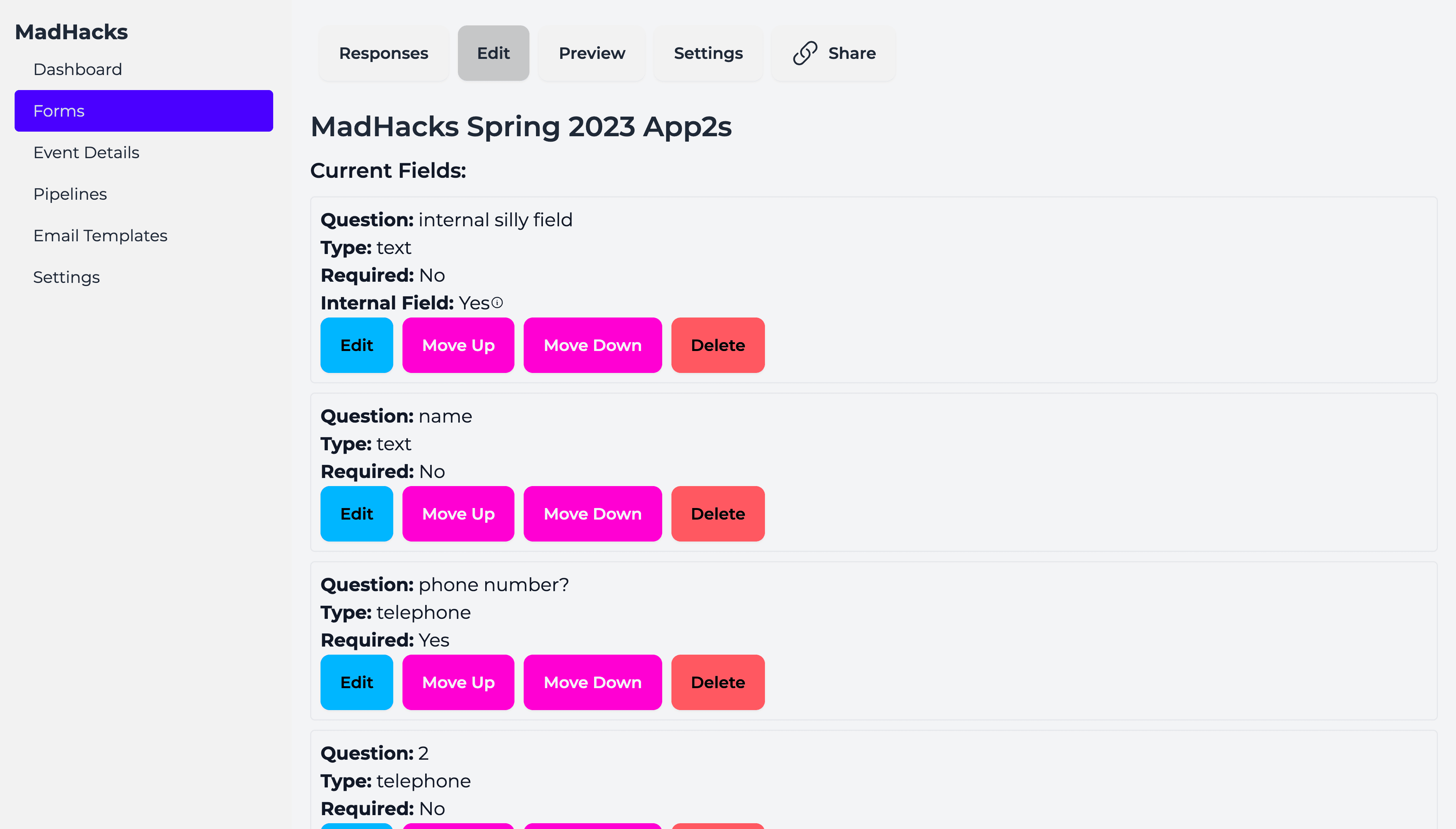Image resolution: width=1456 pixels, height=829 pixels.
Task: Delete the internal silly field question
Action: coord(718,345)
